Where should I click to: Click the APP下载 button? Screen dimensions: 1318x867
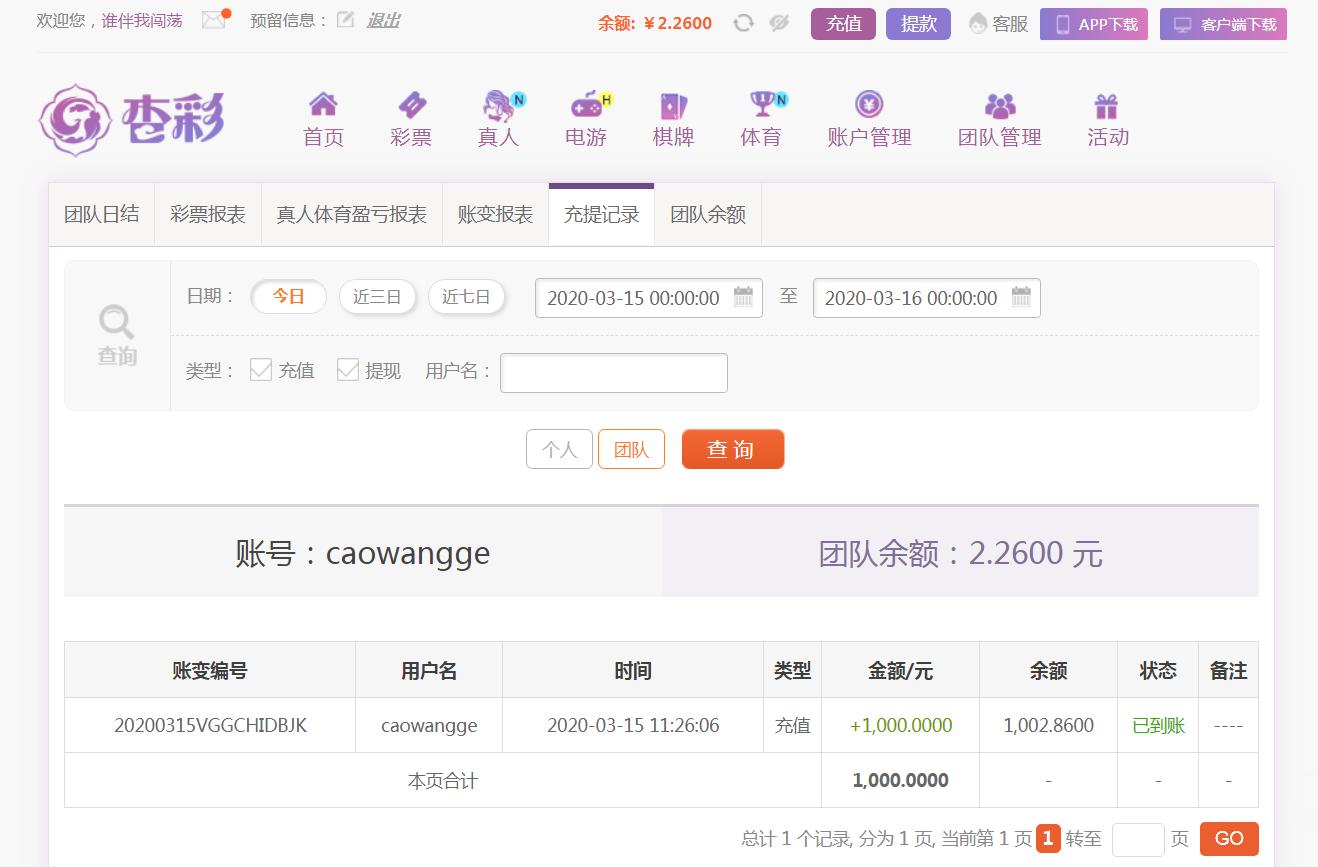pyautogui.click(x=1094, y=24)
